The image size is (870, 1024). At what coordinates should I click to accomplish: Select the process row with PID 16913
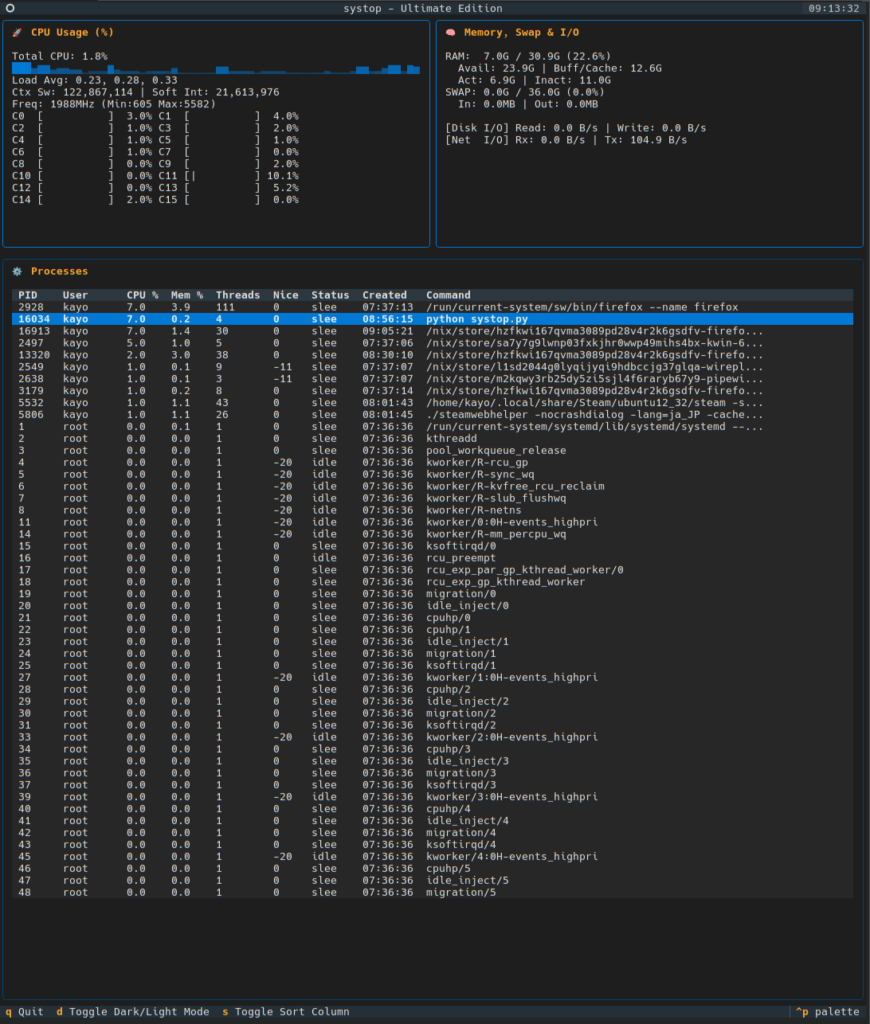(x=432, y=331)
